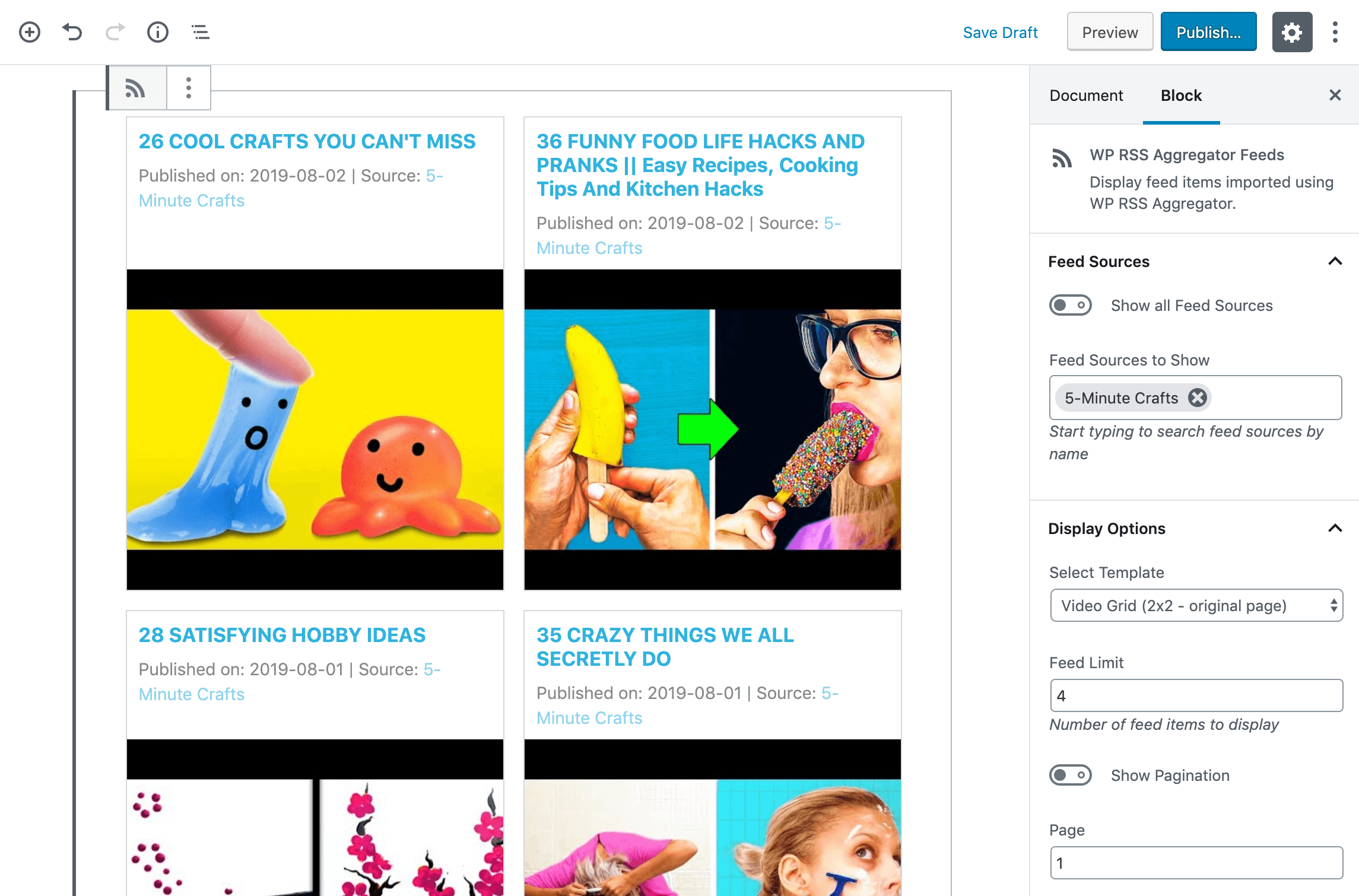Screen dimensions: 1359x896
Task: Close the settings sidebar with X
Action: pos(1335,95)
